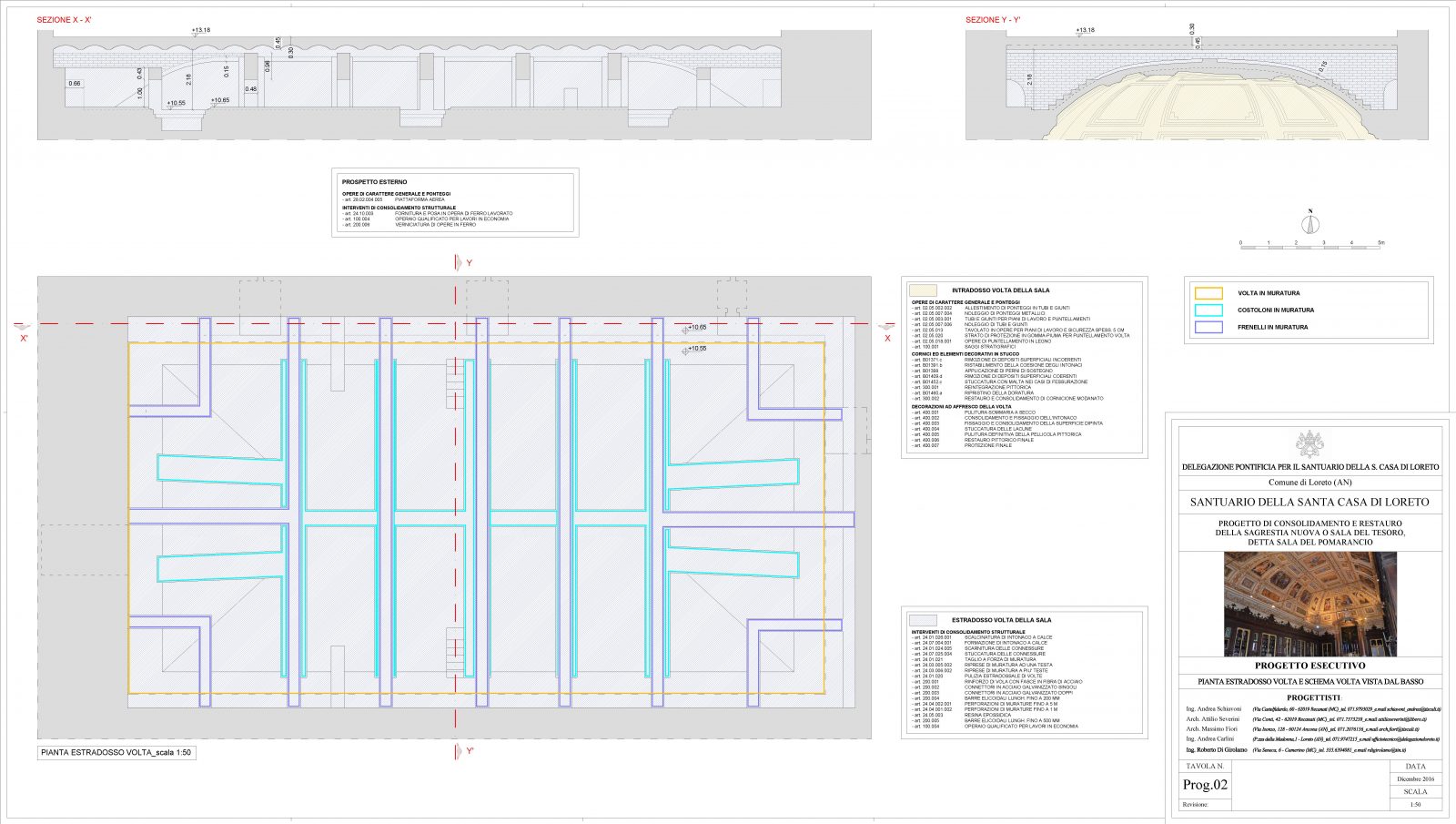Viewport: 1456px width, 824px height.
Task: Click the Prog.02 sheet number cell
Action: 1205,785
